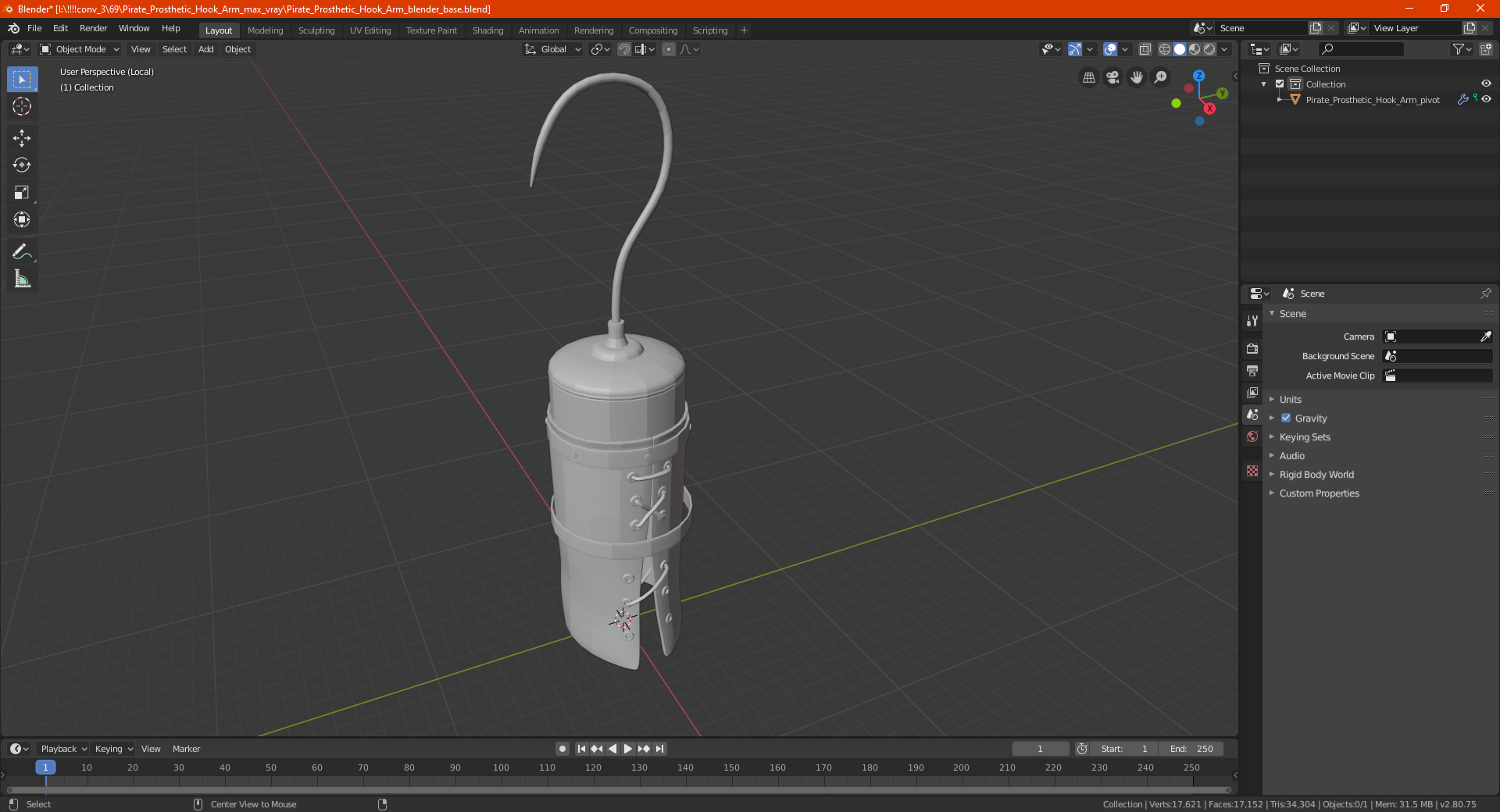The height and width of the screenshot is (812, 1500).
Task: Select the Rotate tool
Action: pyautogui.click(x=22, y=165)
